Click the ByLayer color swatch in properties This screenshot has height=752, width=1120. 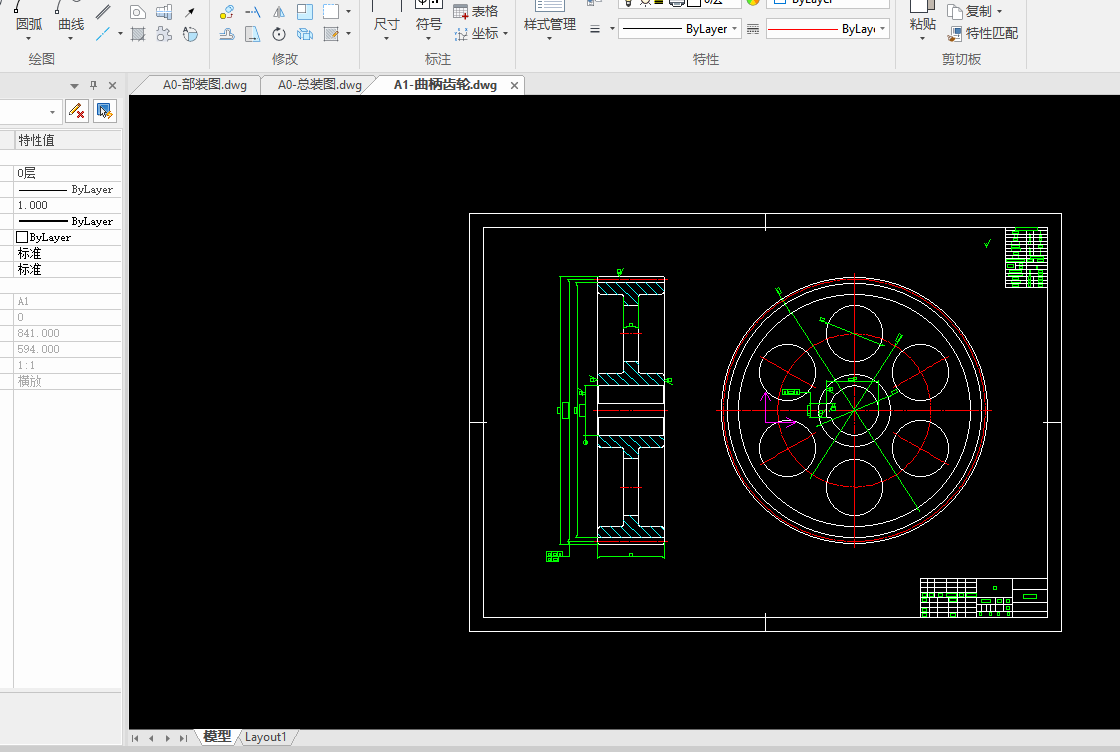(22, 237)
